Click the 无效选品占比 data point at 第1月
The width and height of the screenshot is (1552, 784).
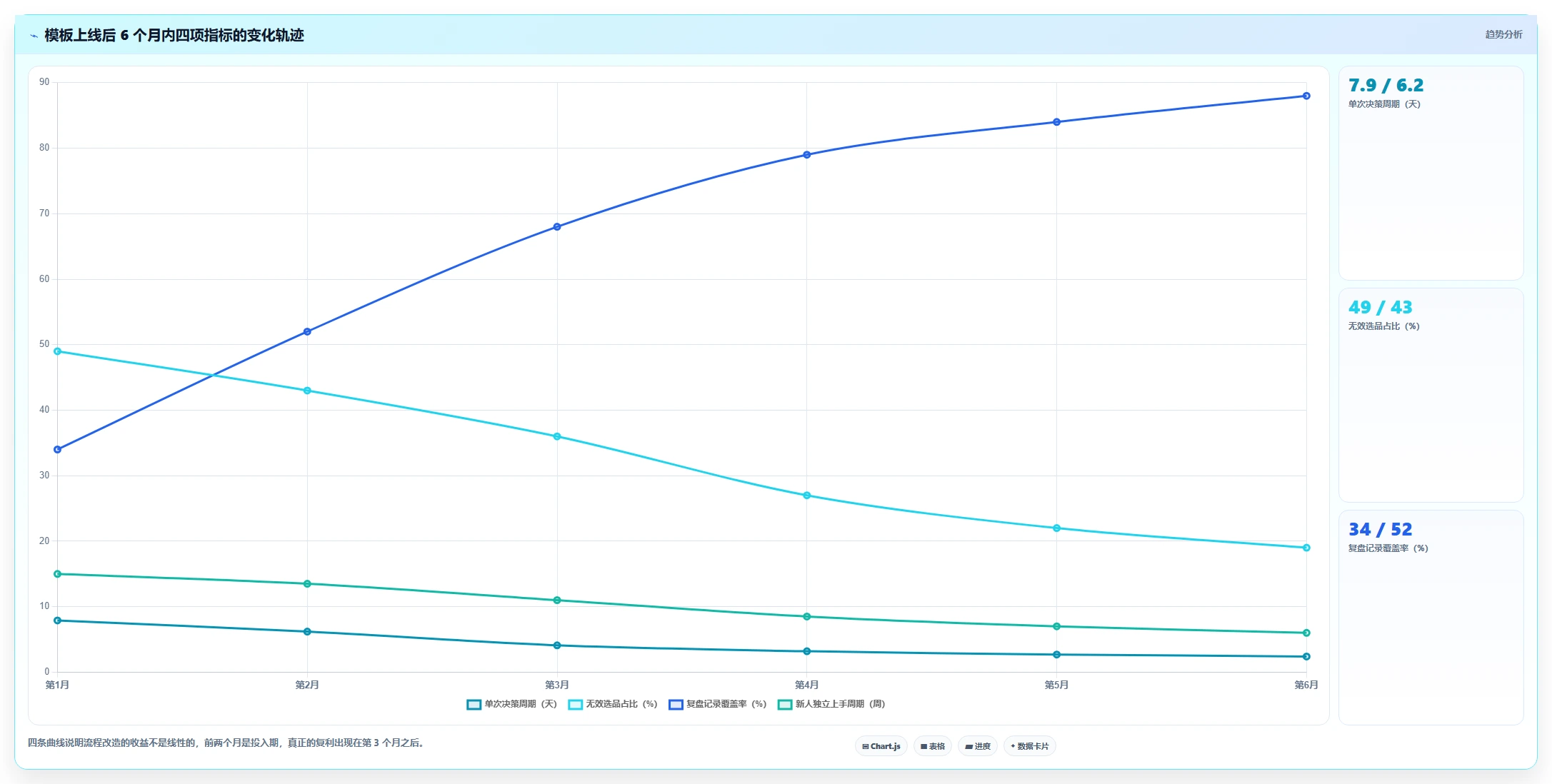click(57, 351)
